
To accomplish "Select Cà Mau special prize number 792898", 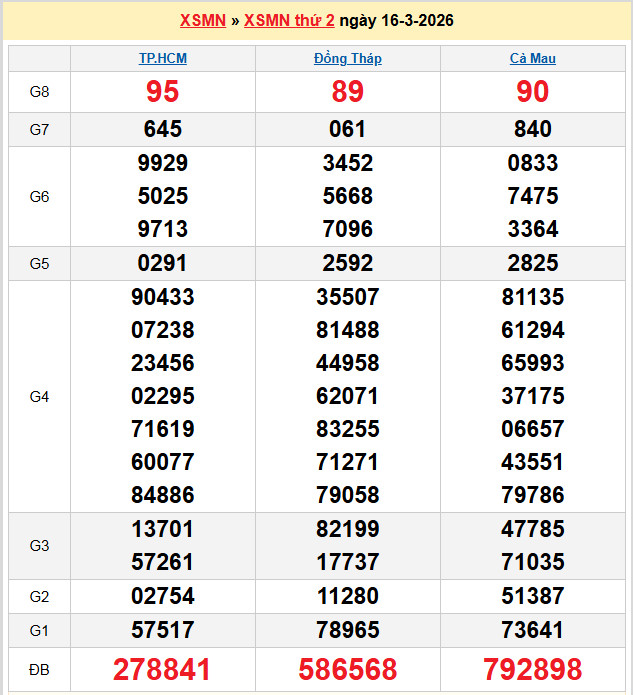I will 532,670.
